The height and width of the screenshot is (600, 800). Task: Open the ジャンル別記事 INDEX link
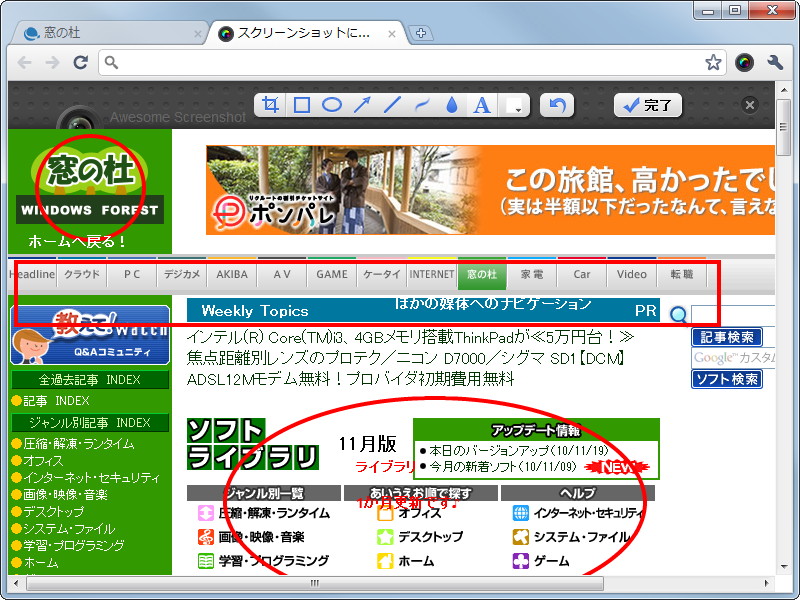90,422
